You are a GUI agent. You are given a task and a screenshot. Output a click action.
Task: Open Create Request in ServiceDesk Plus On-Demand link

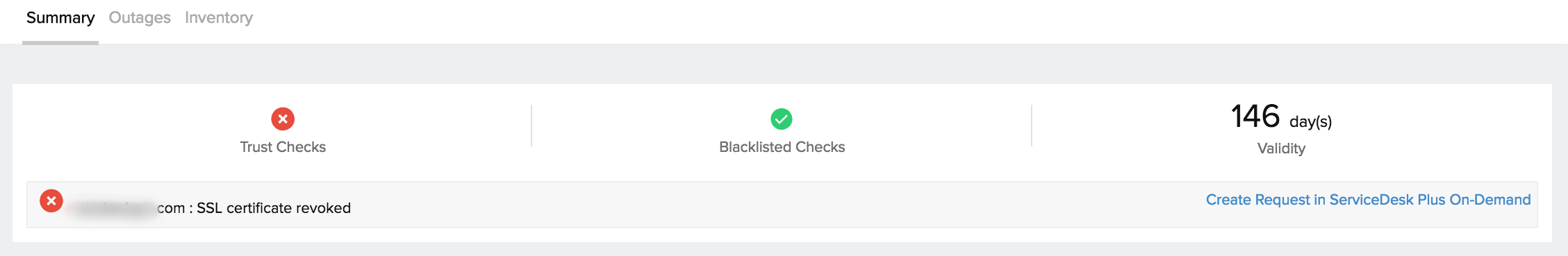click(x=1368, y=200)
